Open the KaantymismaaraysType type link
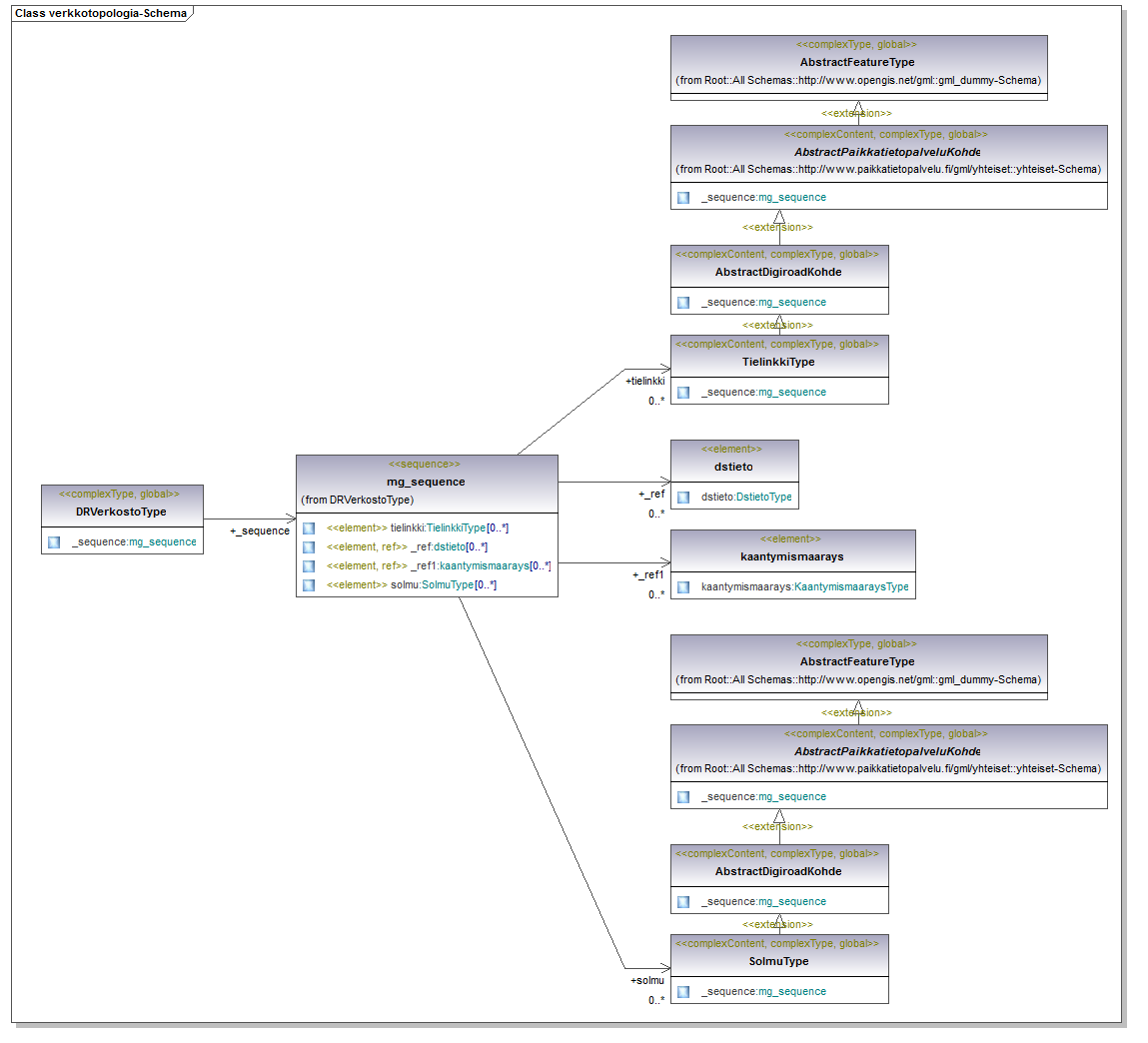 tap(851, 586)
